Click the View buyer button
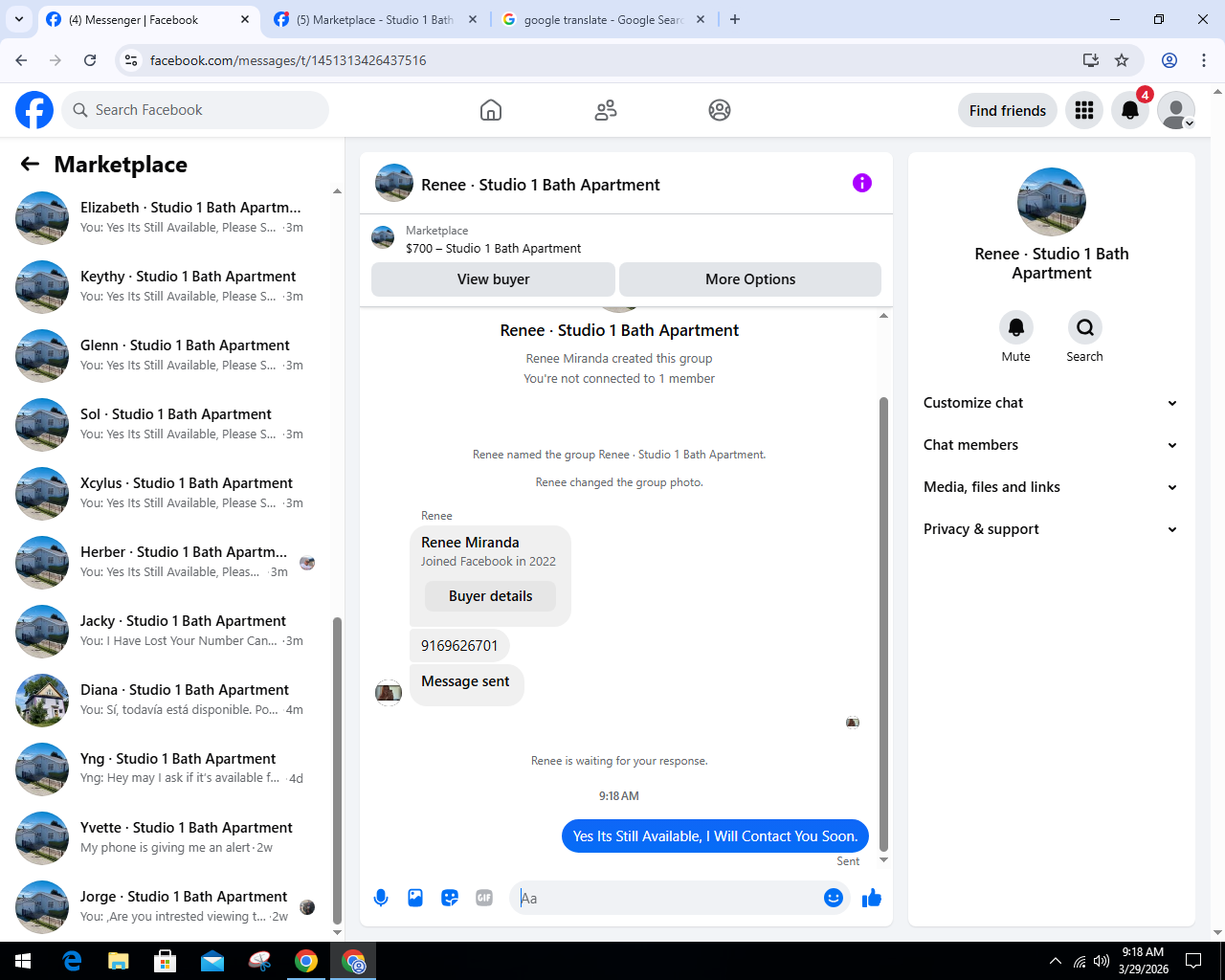The width and height of the screenshot is (1225, 980). tap(493, 279)
